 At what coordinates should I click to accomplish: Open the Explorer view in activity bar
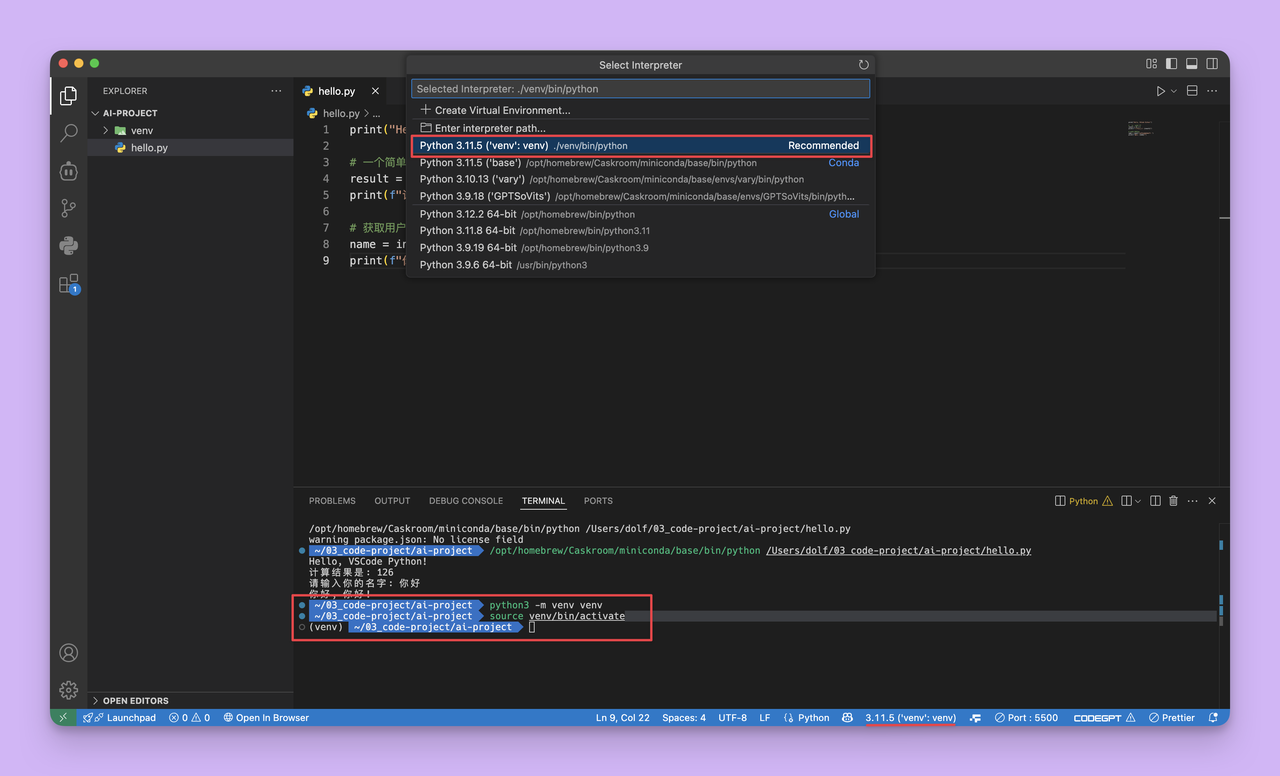click(68, 96)
